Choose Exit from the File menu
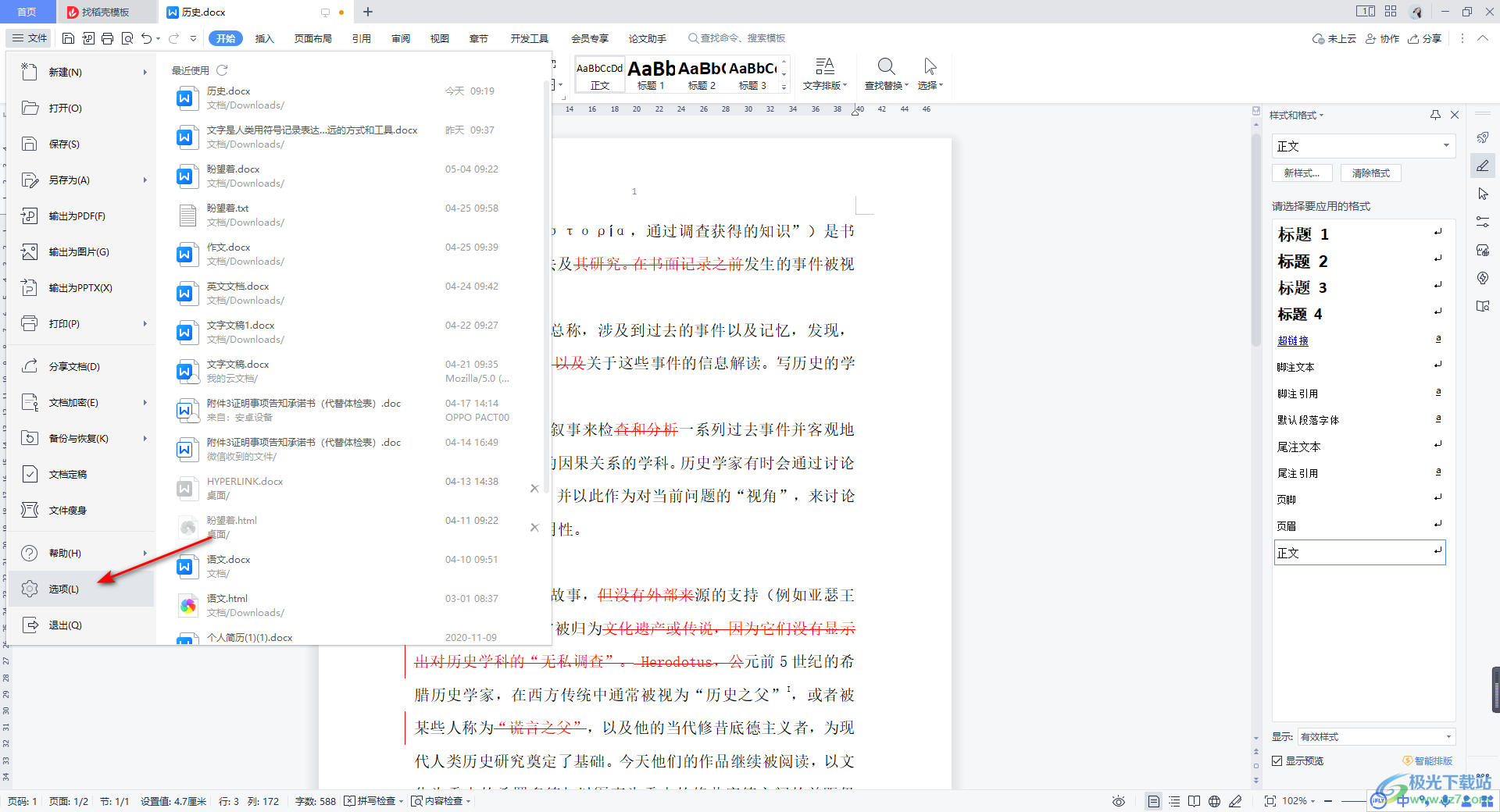Viewport: 1500px width, 812px height. (x=81, y=625)
